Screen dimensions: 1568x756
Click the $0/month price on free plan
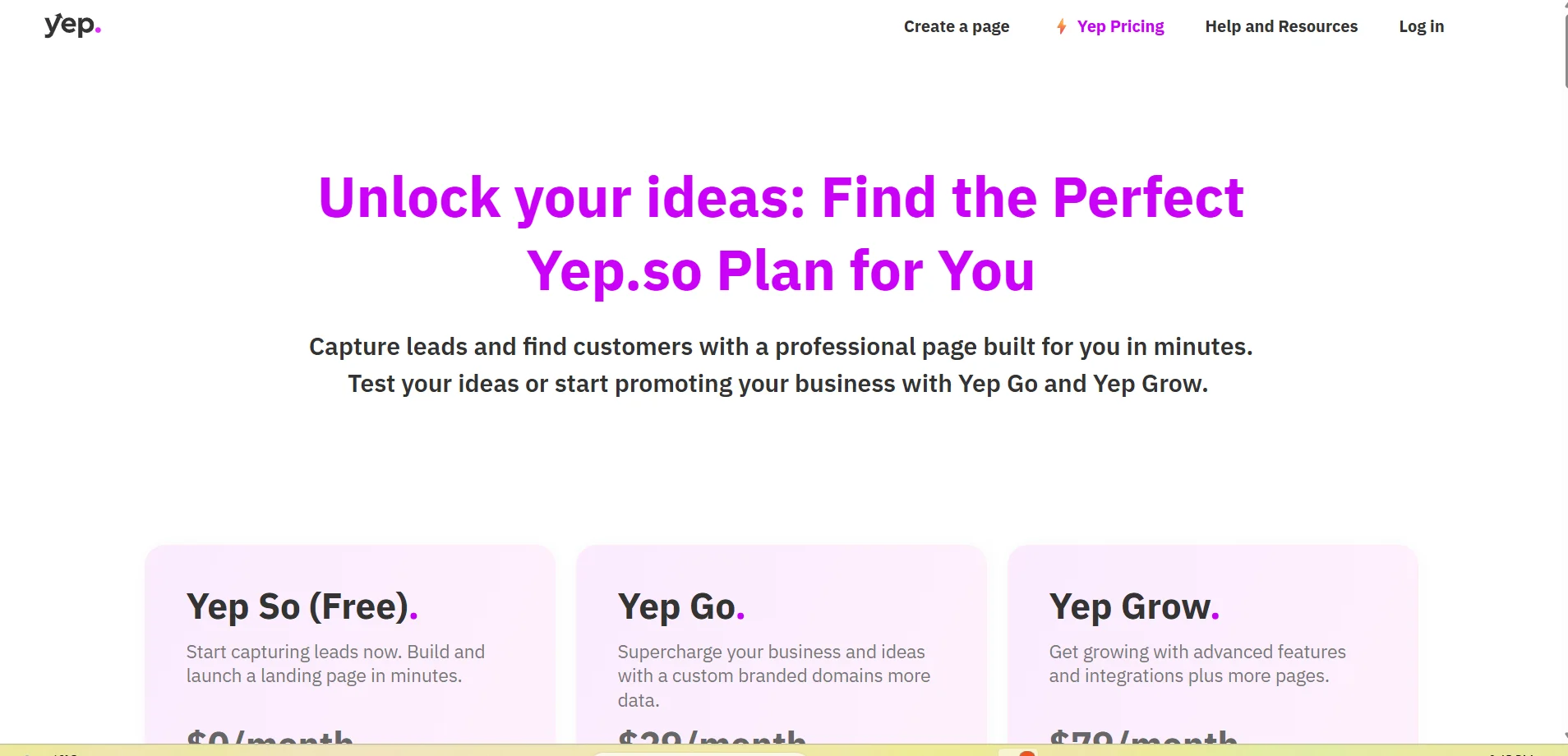(x=270, y=737)
